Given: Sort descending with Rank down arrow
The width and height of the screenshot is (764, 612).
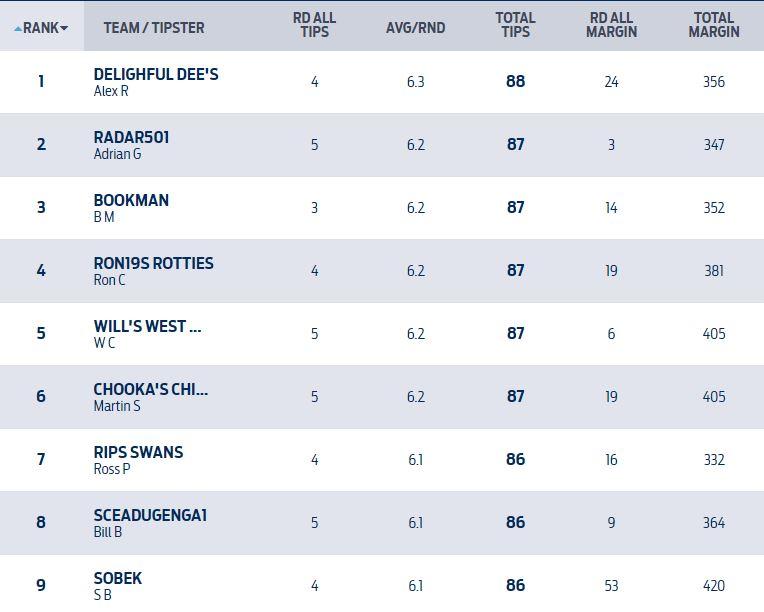Looking at the screenshot, I should [x=65, y=28].
